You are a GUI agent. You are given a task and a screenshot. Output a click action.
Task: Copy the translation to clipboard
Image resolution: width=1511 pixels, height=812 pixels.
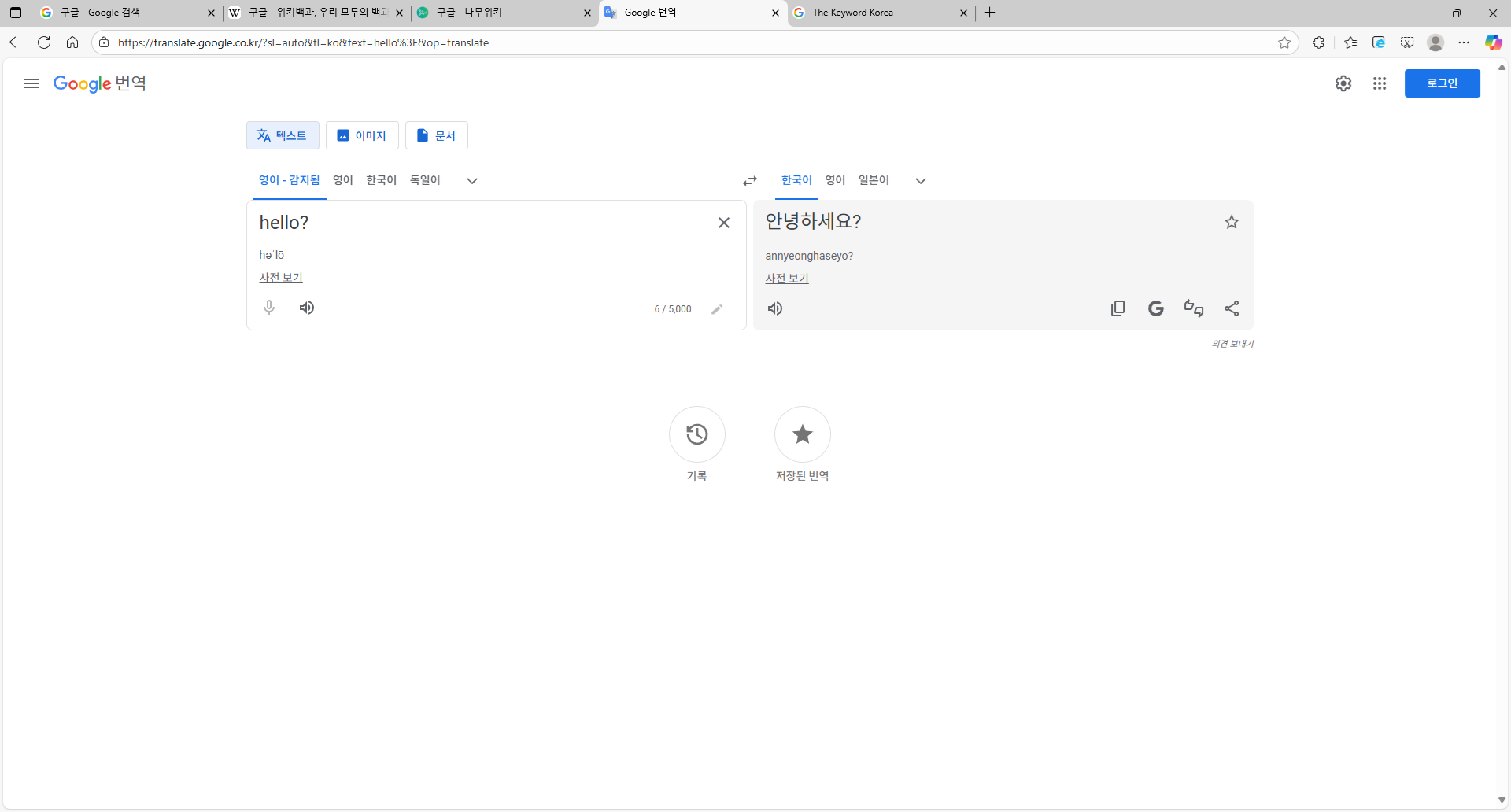(x=1118, y=308)
